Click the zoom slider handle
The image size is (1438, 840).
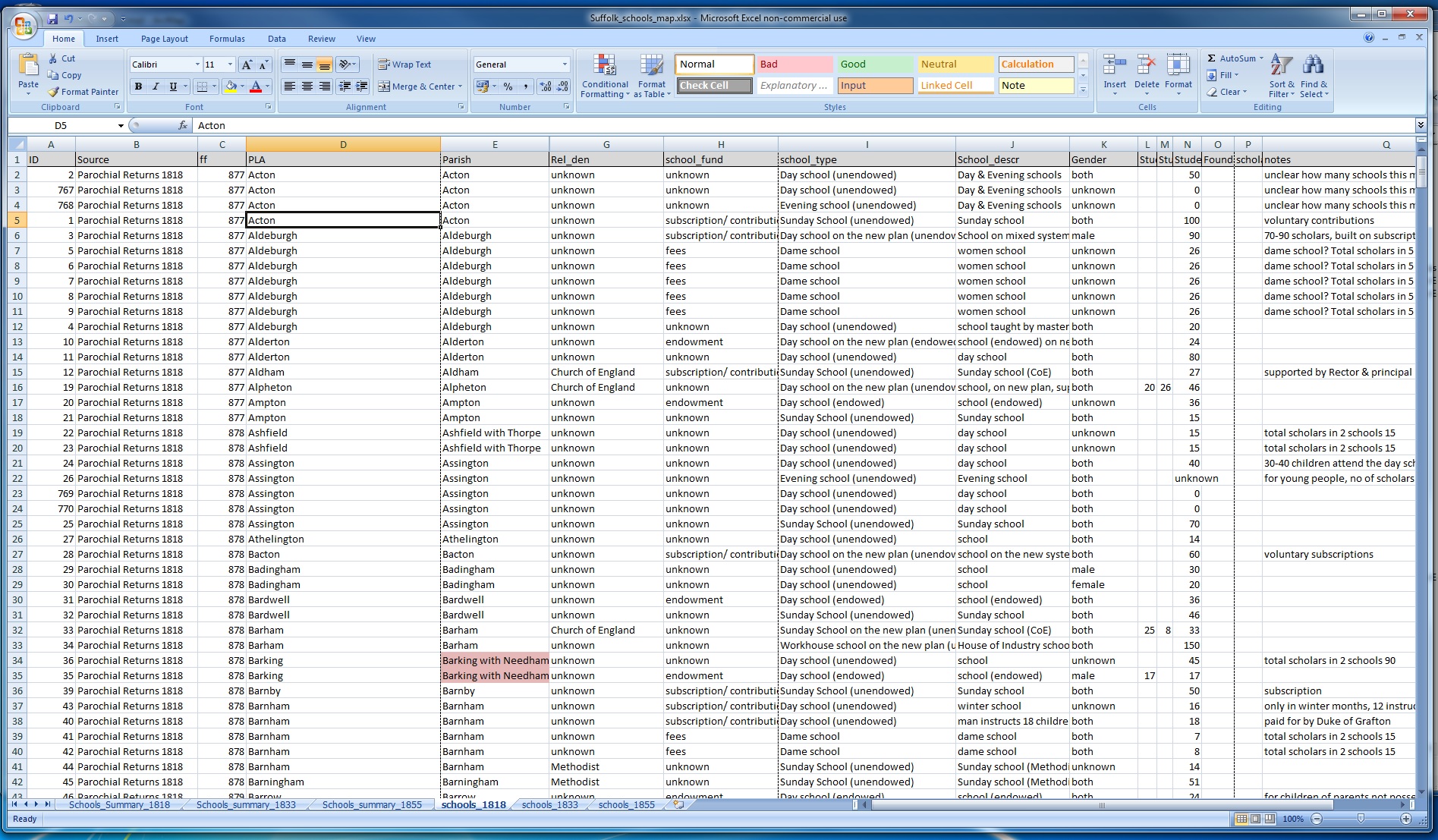(1361, 819)
